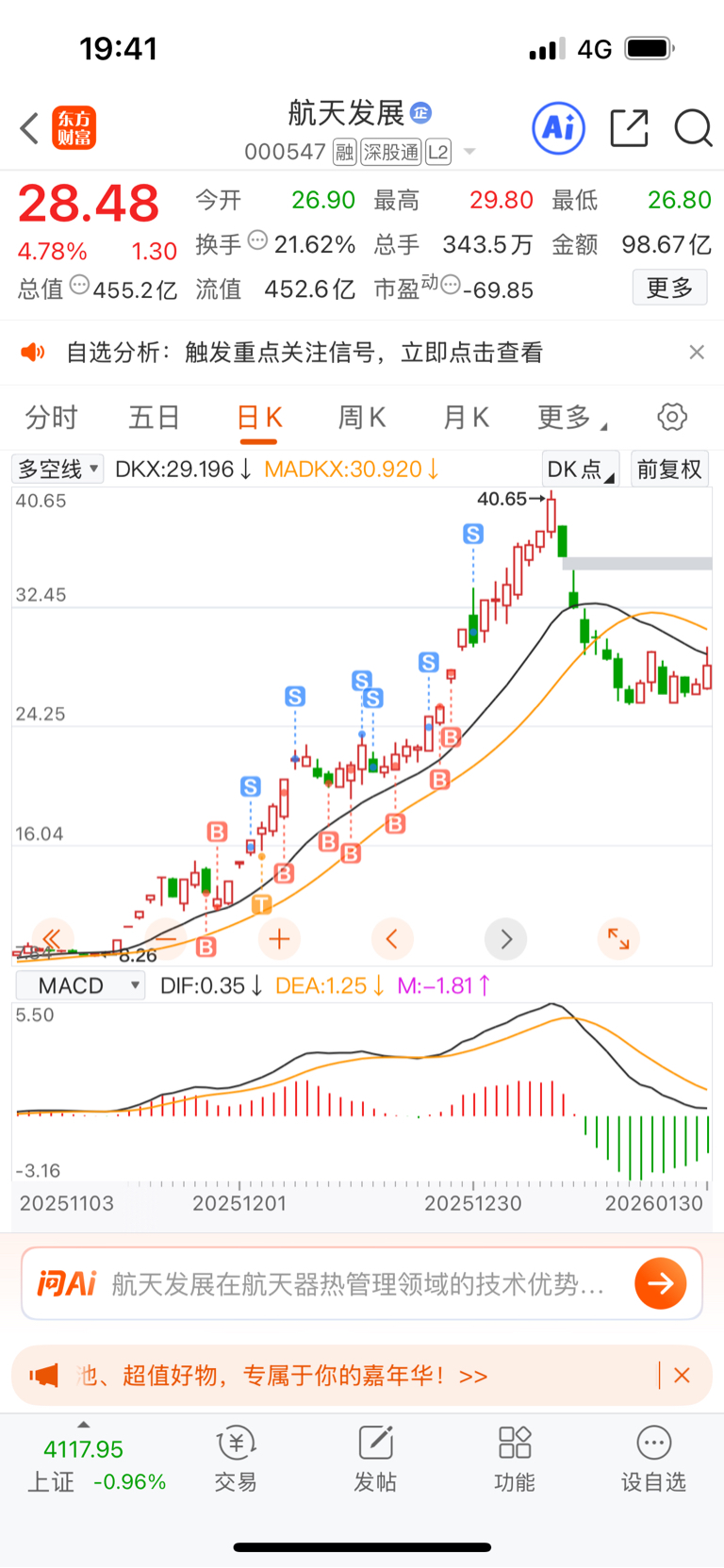Switch to 月K chart tab
This screenshot has width=724, height=1568.
pyautogui.click(x=466, y=417)
